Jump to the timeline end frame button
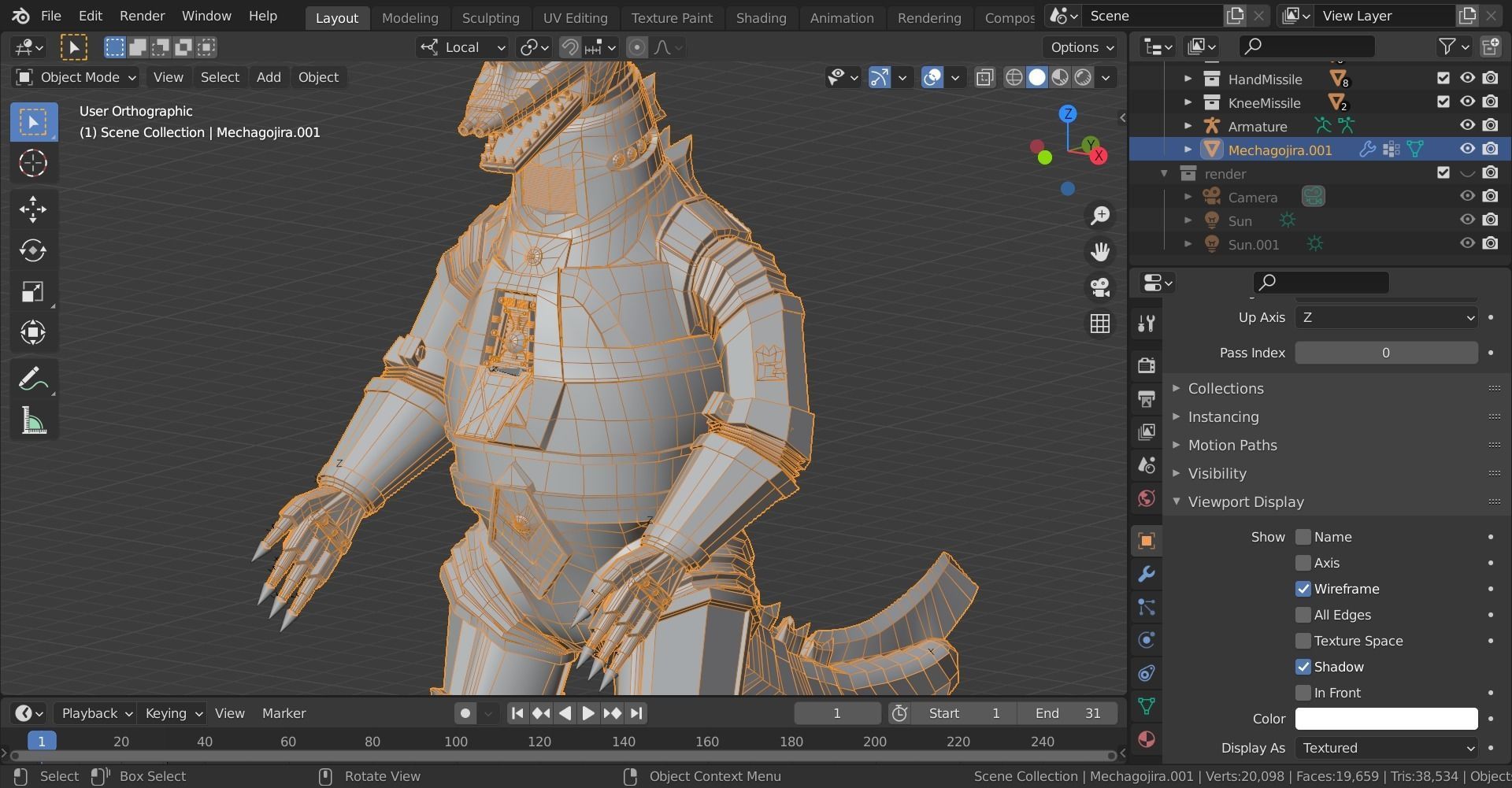This screenshot has height=788, width=1512. click(x=636, y=713)
